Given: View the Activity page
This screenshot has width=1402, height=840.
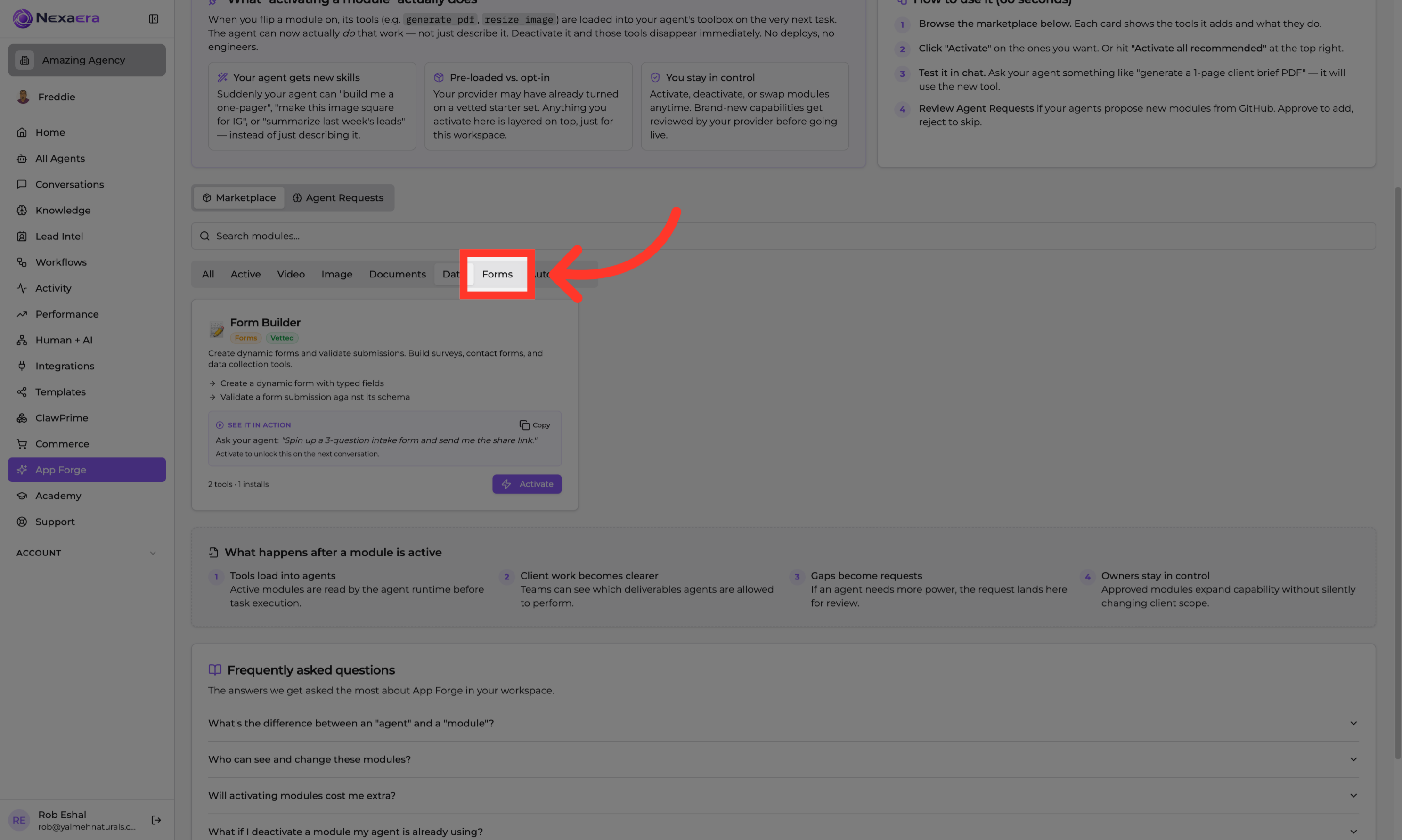Looking at the screenshot, I should pos(87,288).
